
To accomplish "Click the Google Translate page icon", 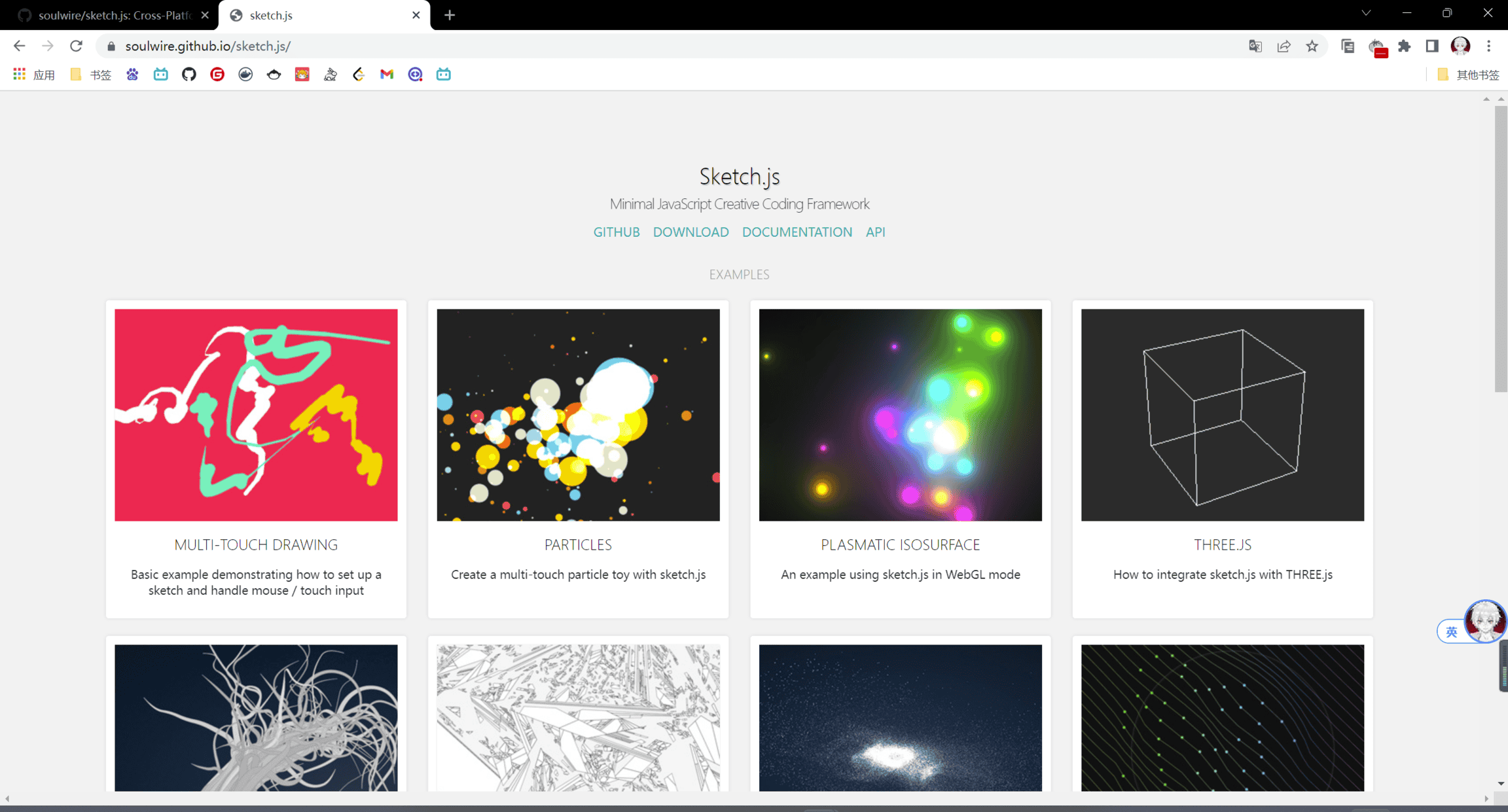I will point(1255,46).
